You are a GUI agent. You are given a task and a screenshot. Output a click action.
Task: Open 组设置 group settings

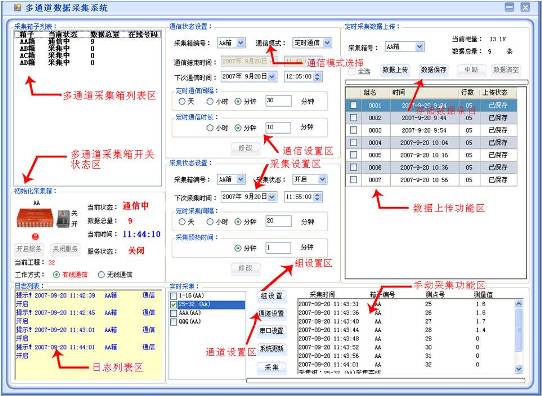click(272, 296)
